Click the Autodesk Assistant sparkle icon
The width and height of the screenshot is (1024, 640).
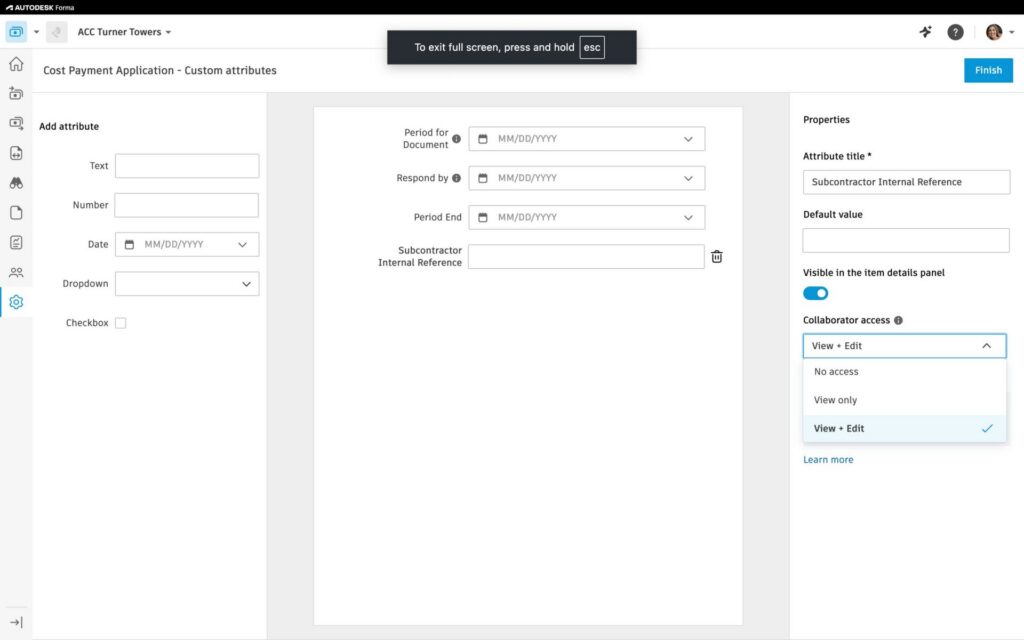point(926,32)
